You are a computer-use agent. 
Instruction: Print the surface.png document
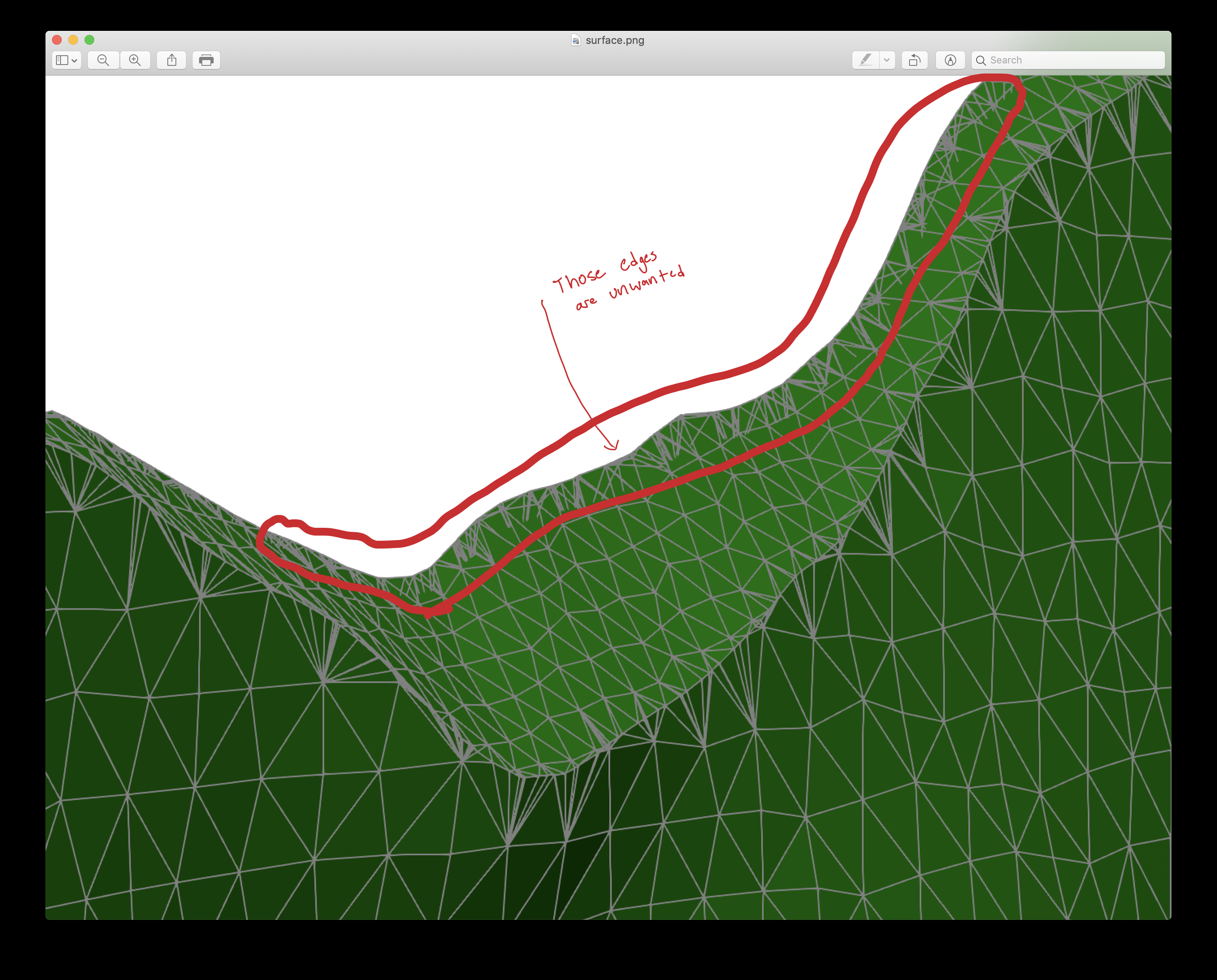[206, 61]
